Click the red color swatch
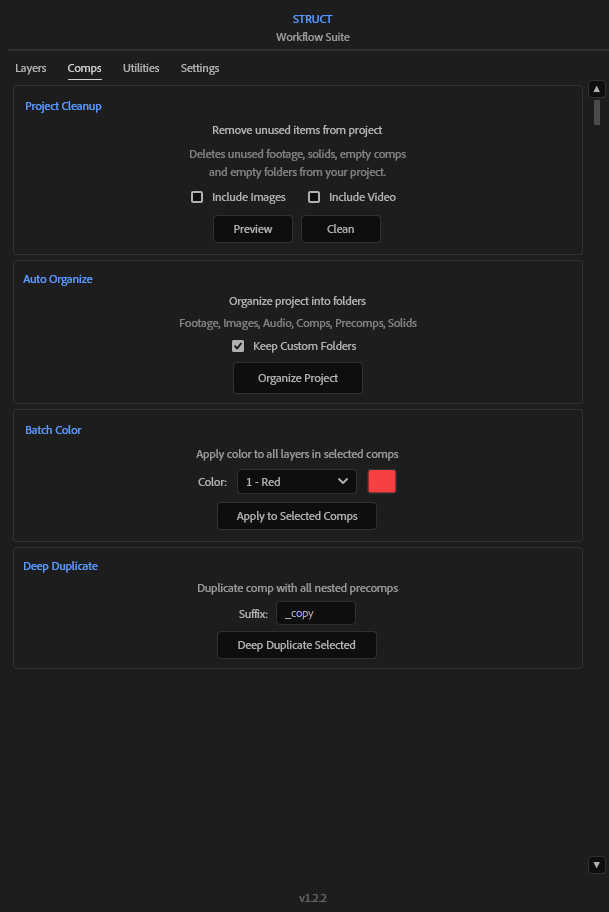The image size is (609, 912). (382, 482)
